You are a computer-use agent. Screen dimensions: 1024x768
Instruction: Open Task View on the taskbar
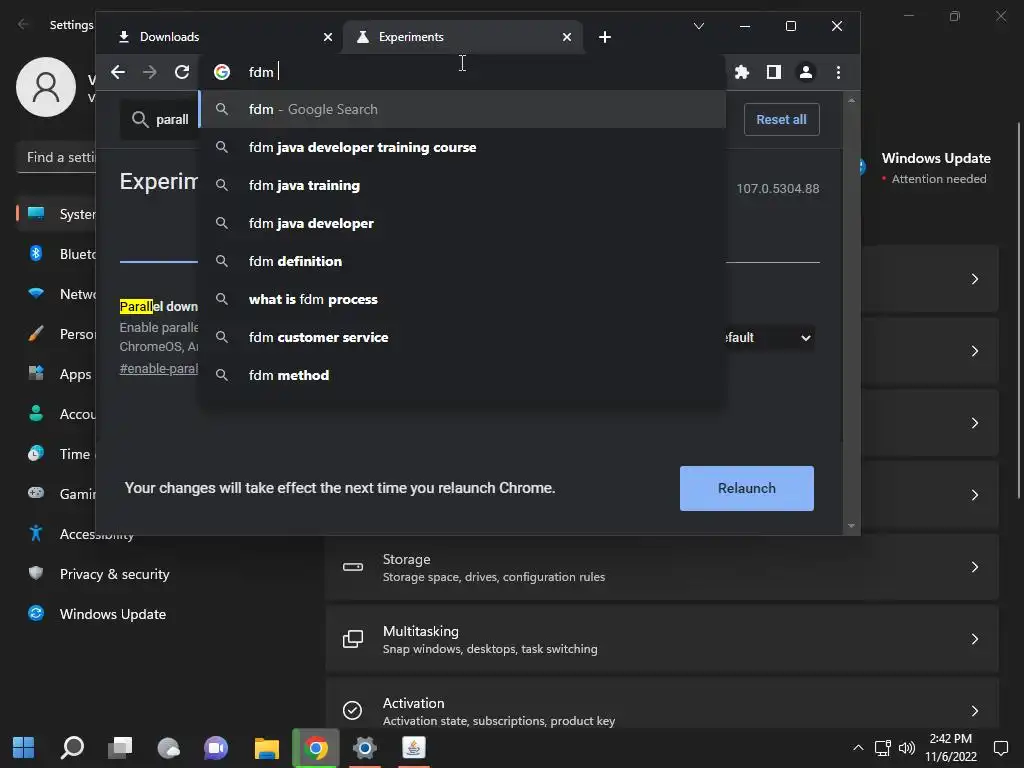tap(120, 748)
